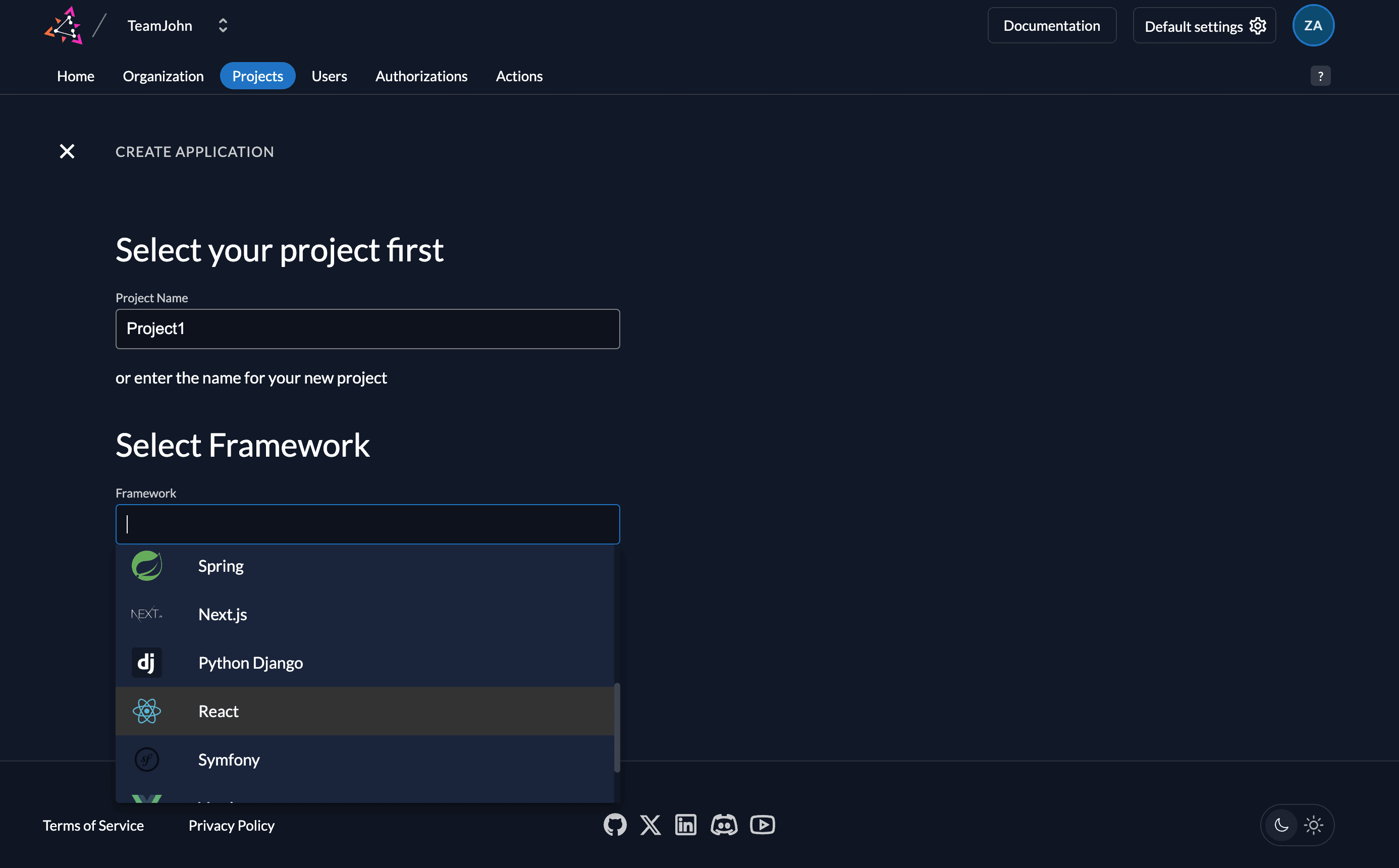The image size is (1399, 868).
Task: Open the GitHub link in the footer
Action: [x=614, y=825]
